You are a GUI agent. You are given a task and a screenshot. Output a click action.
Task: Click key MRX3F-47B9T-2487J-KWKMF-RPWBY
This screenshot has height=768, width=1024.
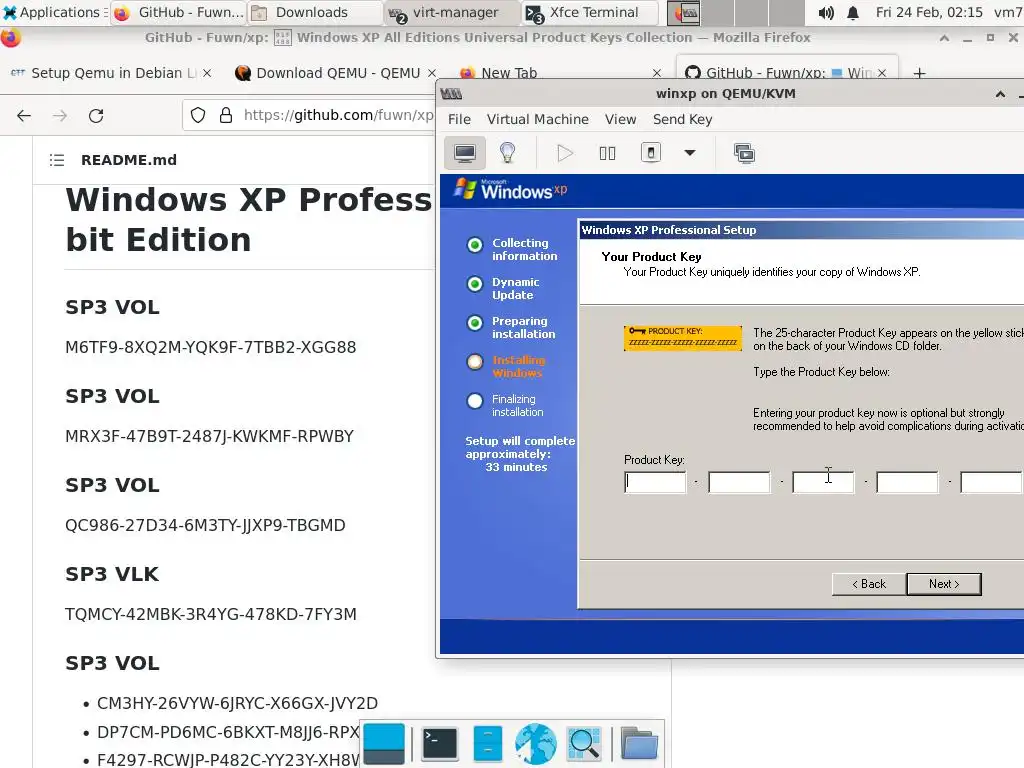click(x=209, y=436)
